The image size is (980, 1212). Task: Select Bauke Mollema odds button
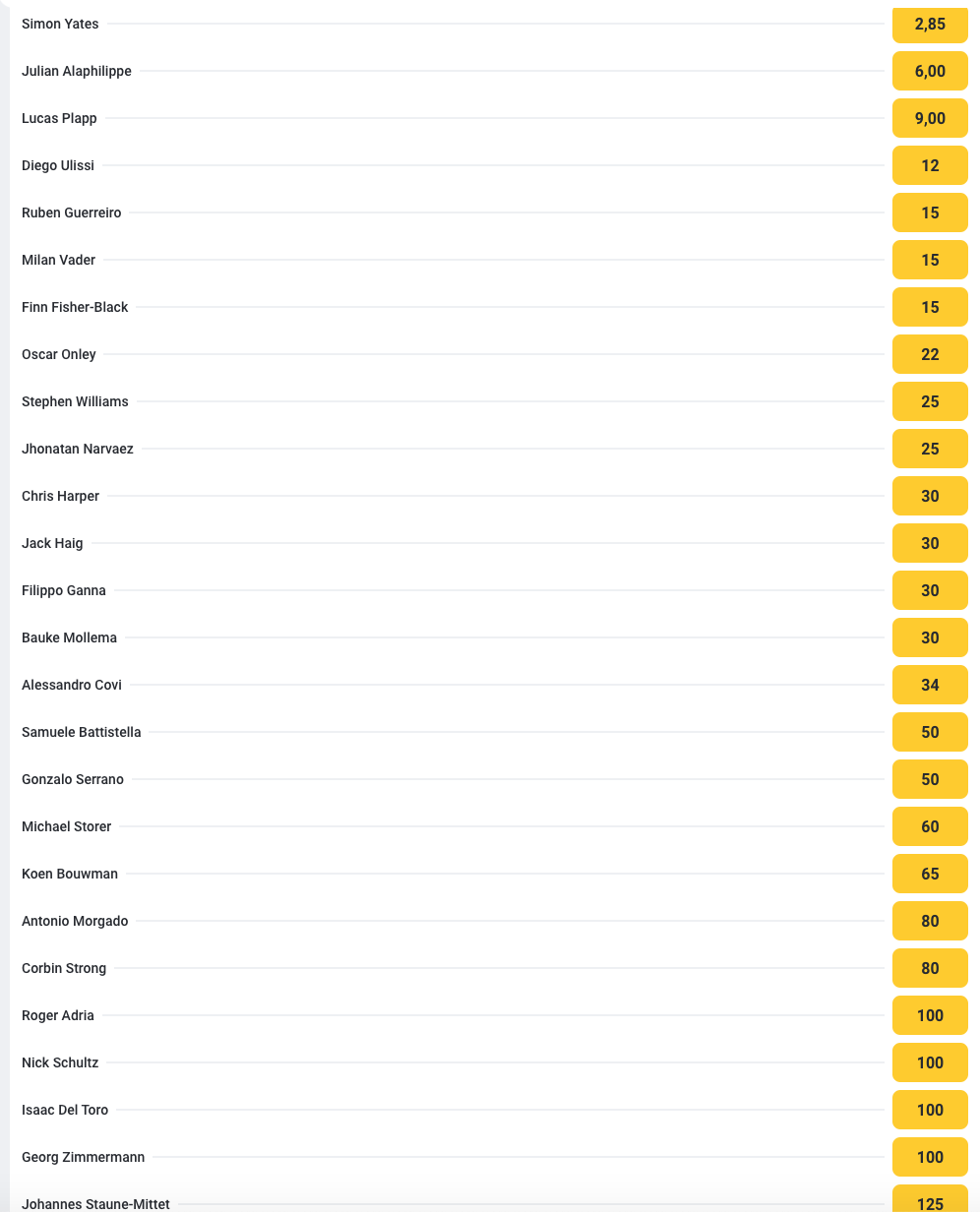tap(930, 637)
